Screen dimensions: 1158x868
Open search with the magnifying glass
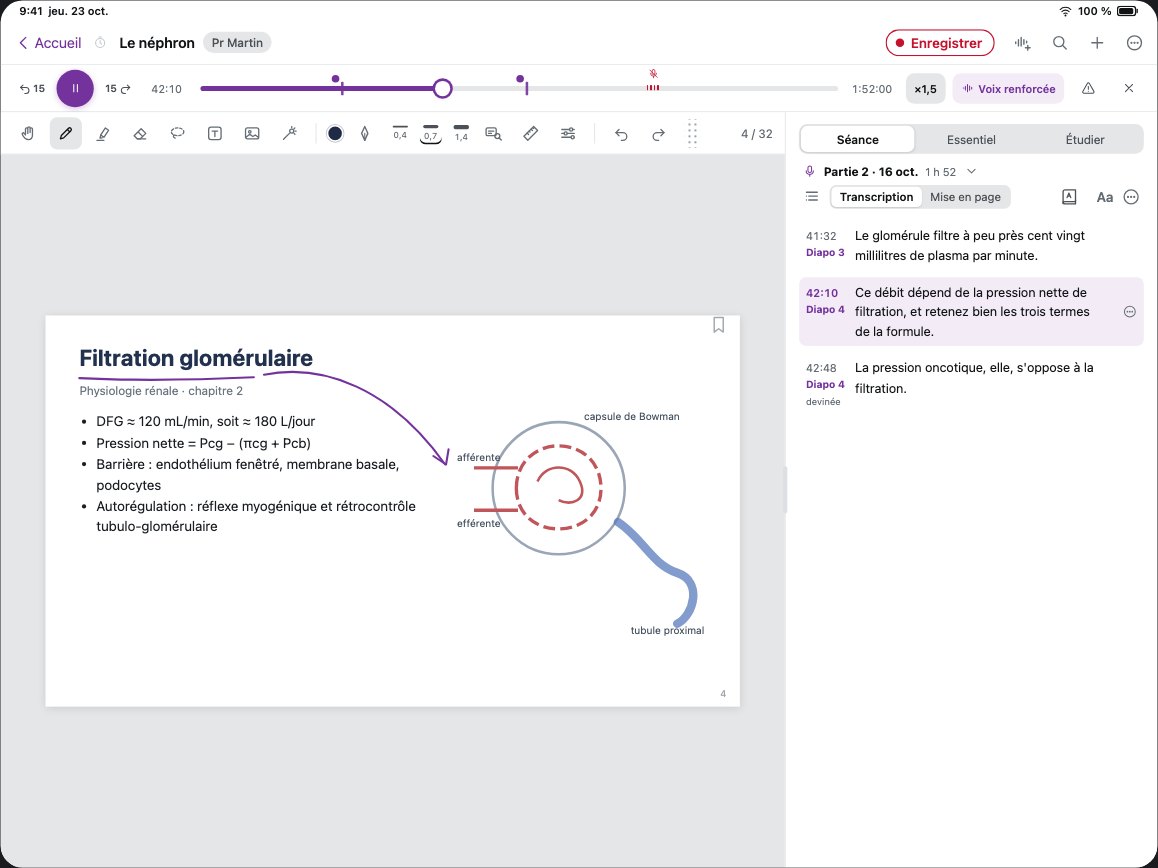coord(1060,43)
